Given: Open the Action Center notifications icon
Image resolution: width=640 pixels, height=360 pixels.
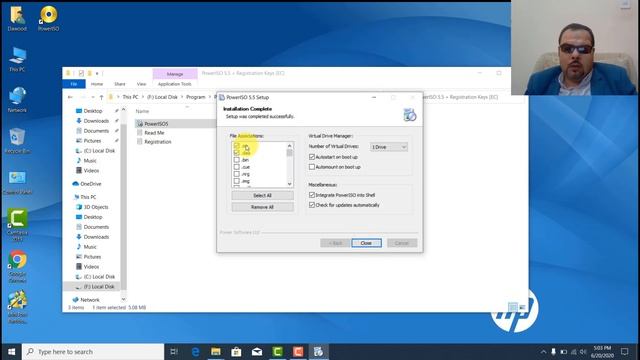Looking at the screenshot, I should (624, 351).
